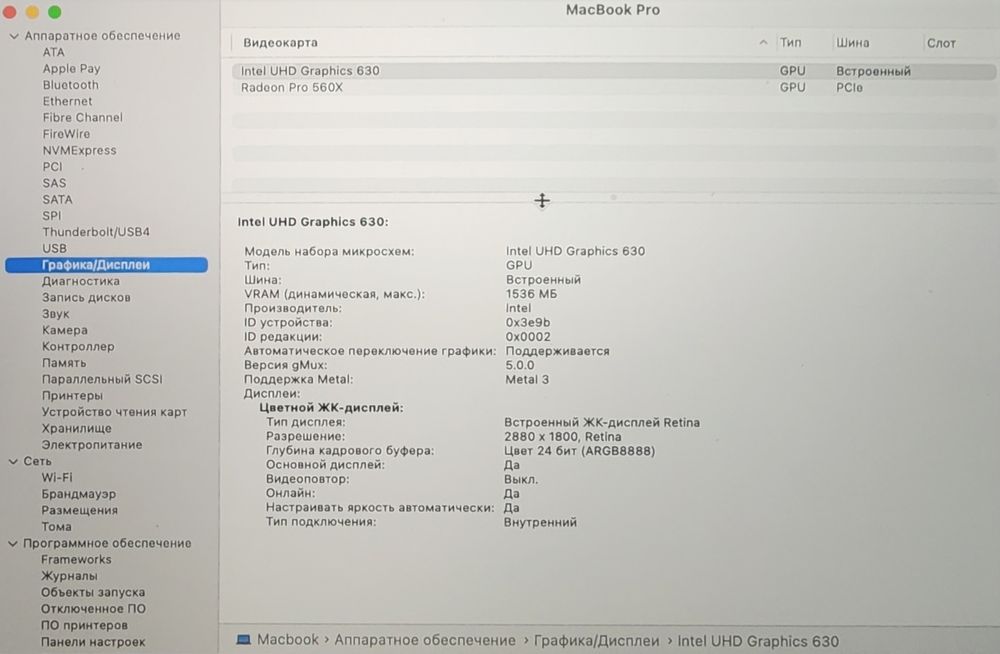Click the pane divider between table and details
This screenshot has height=654, width=1000.
coord(542,201)
